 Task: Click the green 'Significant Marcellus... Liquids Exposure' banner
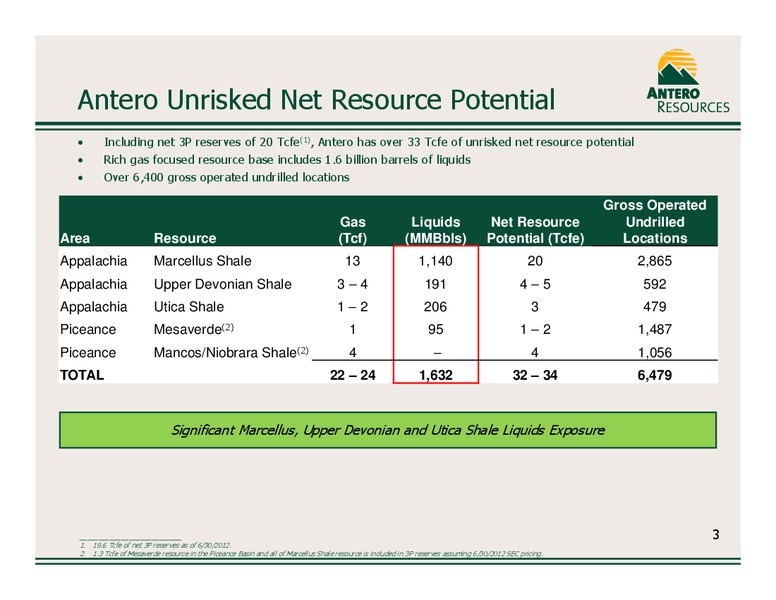point(388,430)
